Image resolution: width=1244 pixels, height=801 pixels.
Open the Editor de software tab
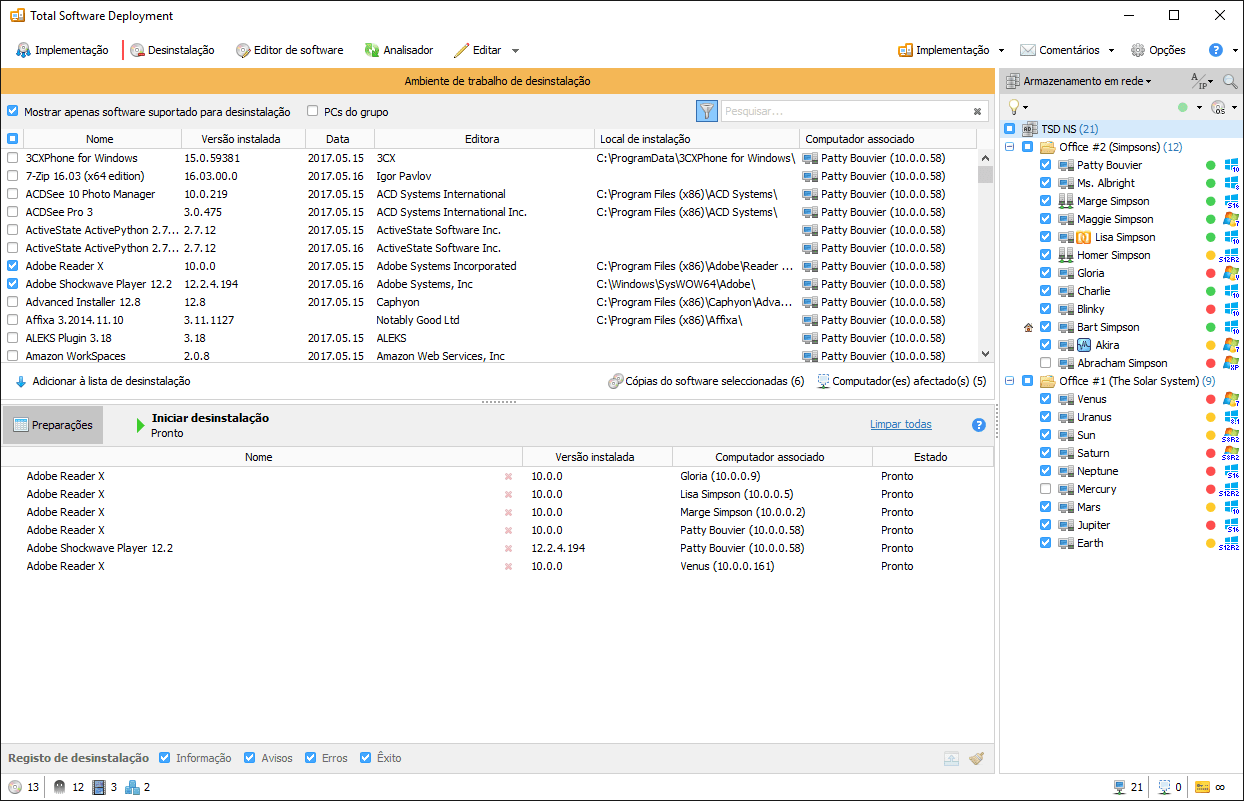click(x=289, y=50)
